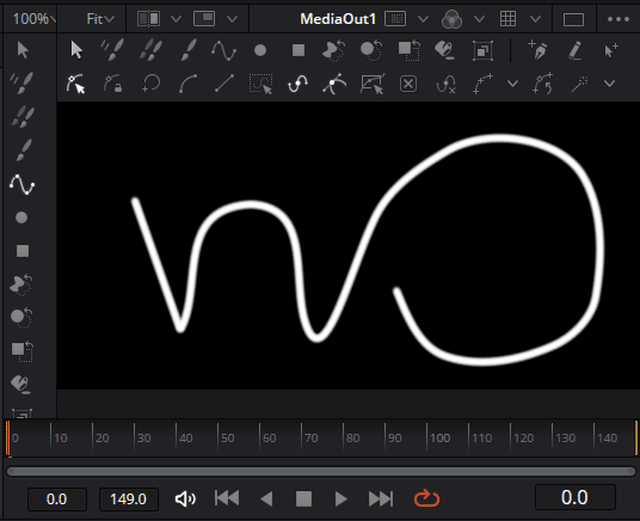The height and width of the screenshot is (521, 640).
Task: Expand the Region of Interest options chevron
Action: pyautogui.click(x=423, y=19)
